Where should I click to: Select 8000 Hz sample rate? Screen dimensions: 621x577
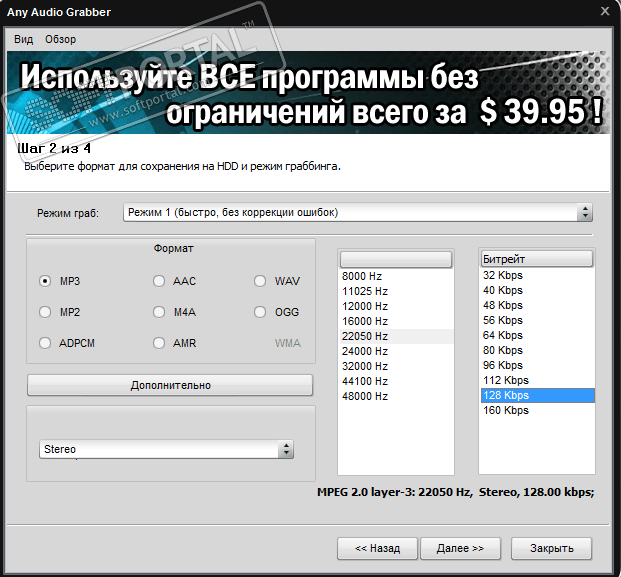click(x=396, y=276)
